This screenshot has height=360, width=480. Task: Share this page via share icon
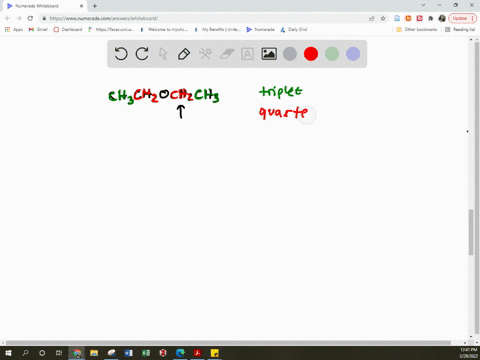[372, 18]
